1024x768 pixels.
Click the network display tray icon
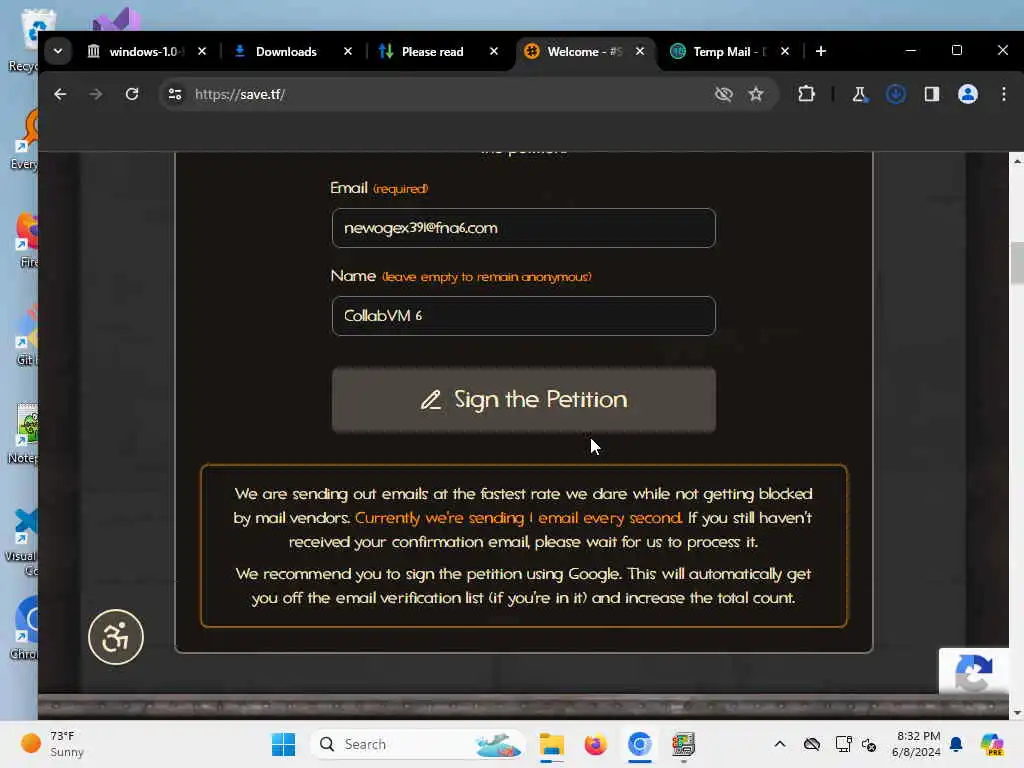tap(843, 744)
